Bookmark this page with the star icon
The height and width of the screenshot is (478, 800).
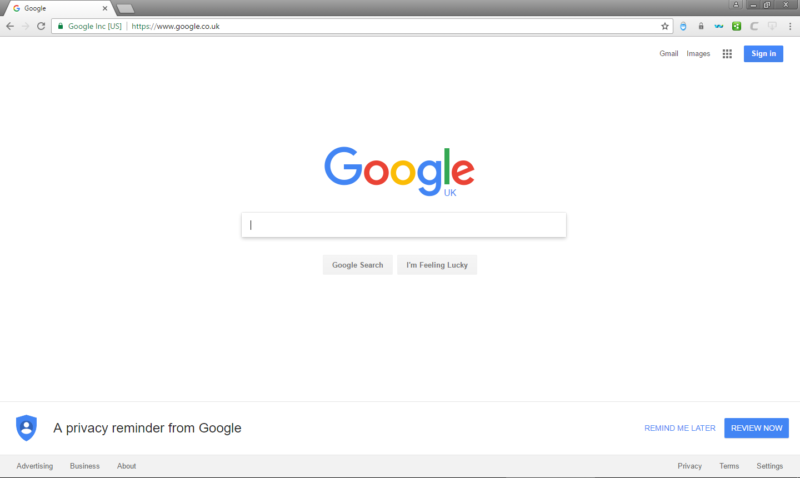664,26
